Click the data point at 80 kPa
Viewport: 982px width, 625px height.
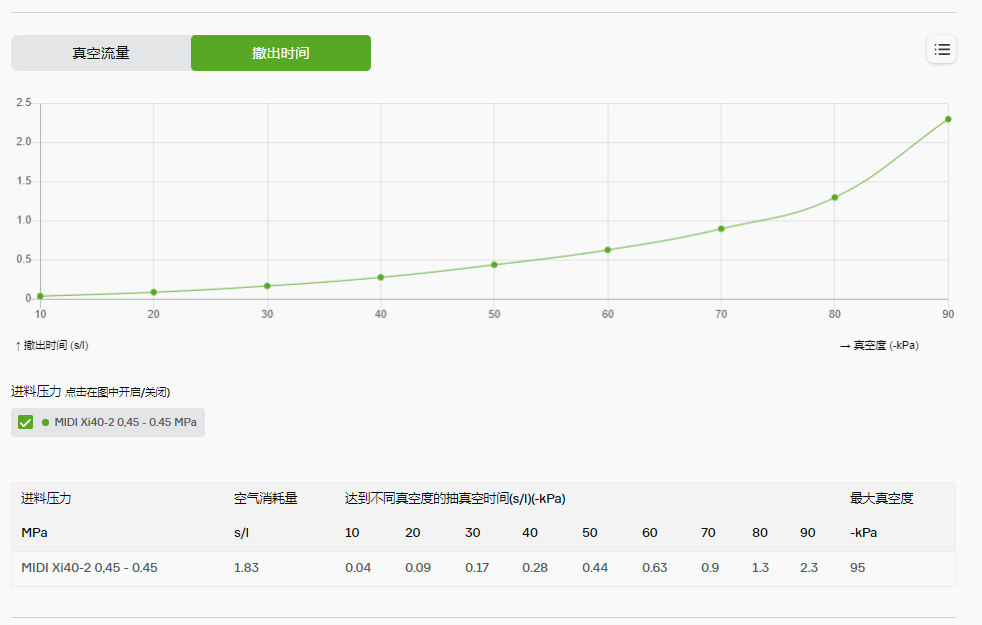click(834, 196)
